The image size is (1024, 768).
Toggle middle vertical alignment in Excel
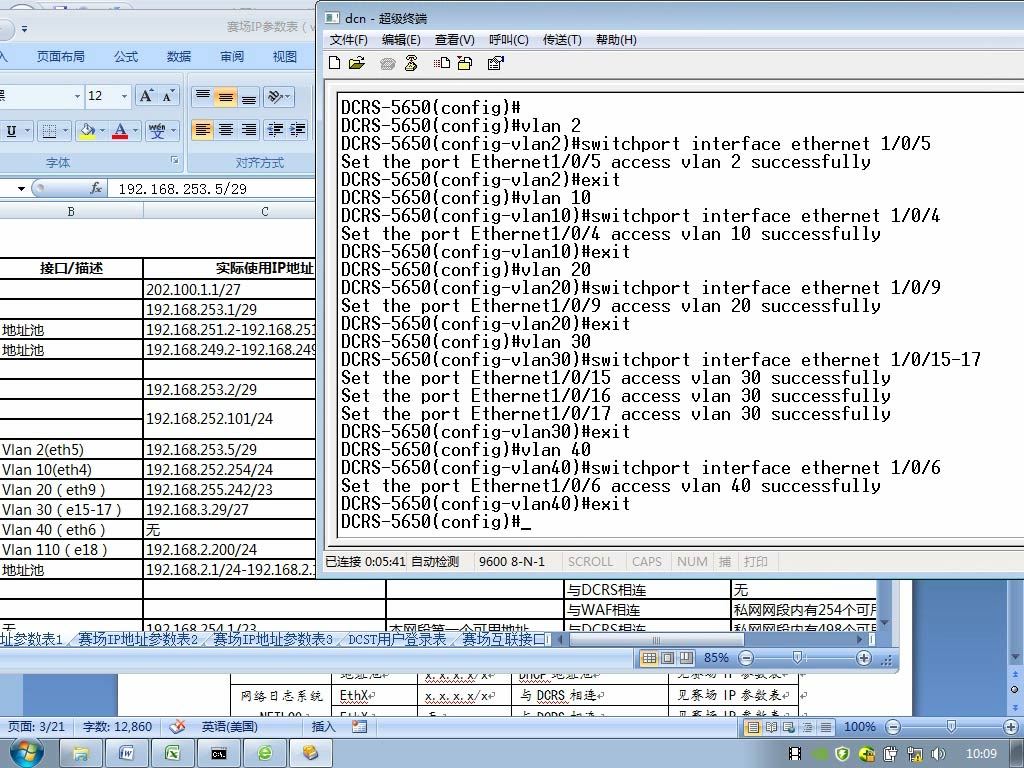225,96
